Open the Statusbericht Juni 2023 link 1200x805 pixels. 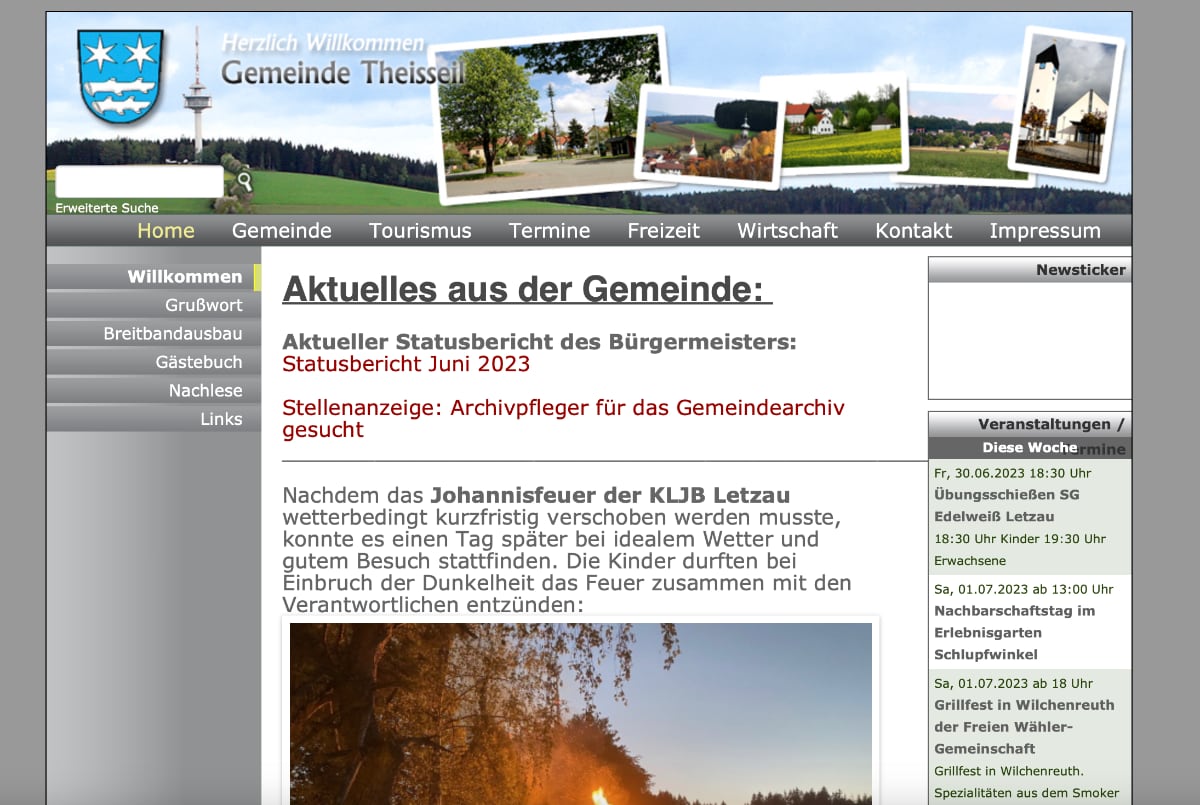click(406, 364)
